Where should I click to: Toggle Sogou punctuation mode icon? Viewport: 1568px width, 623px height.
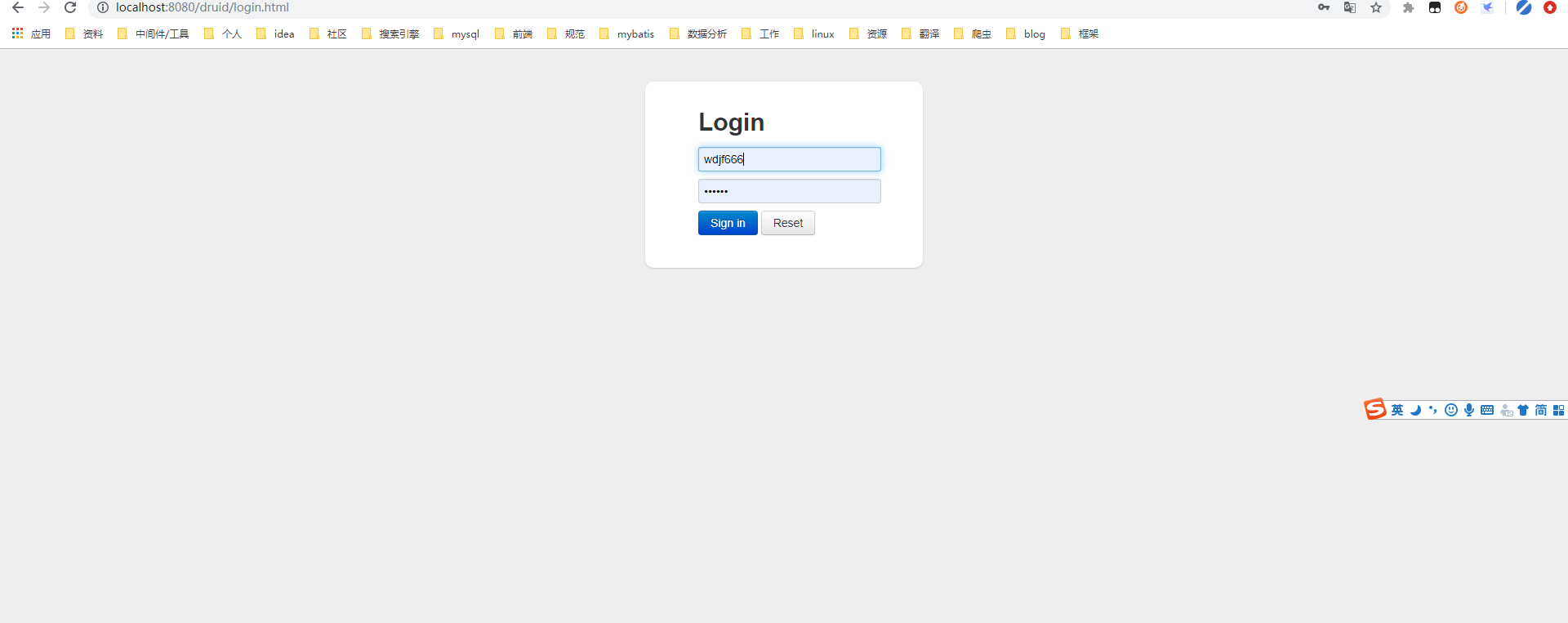(1433, 410)
